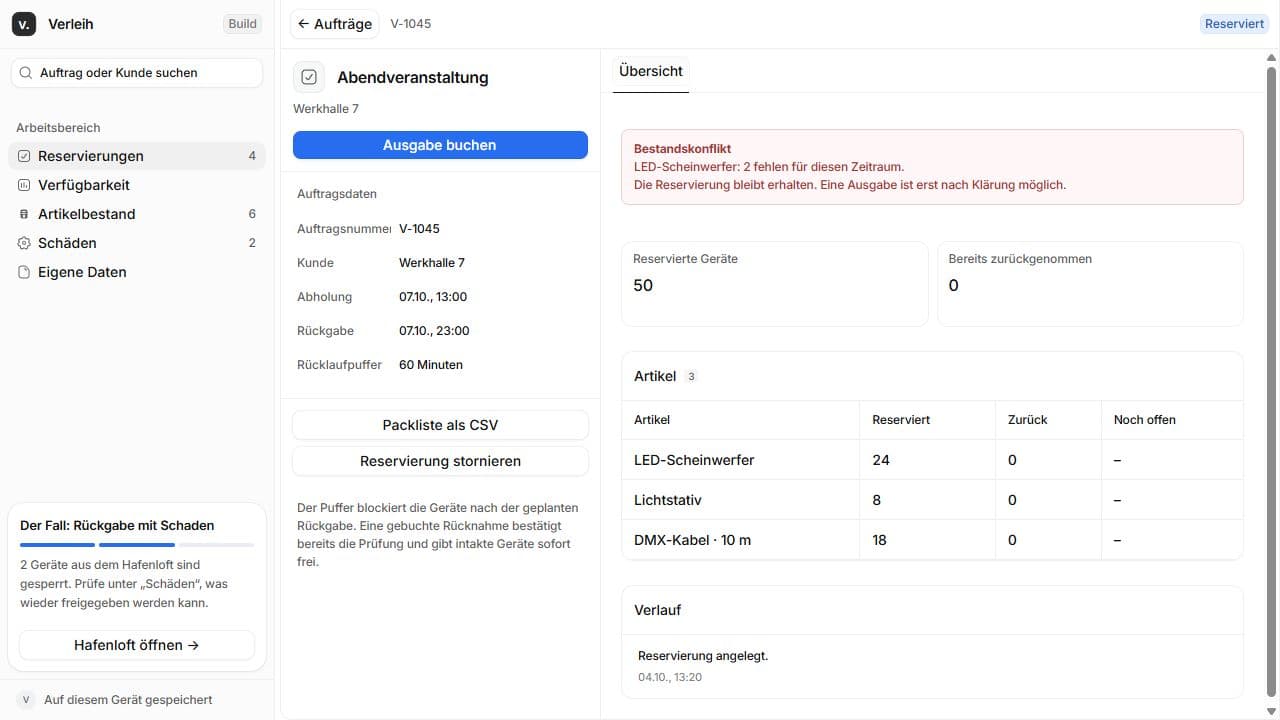Open Eigene Daten in sidebar

(137, 272)
